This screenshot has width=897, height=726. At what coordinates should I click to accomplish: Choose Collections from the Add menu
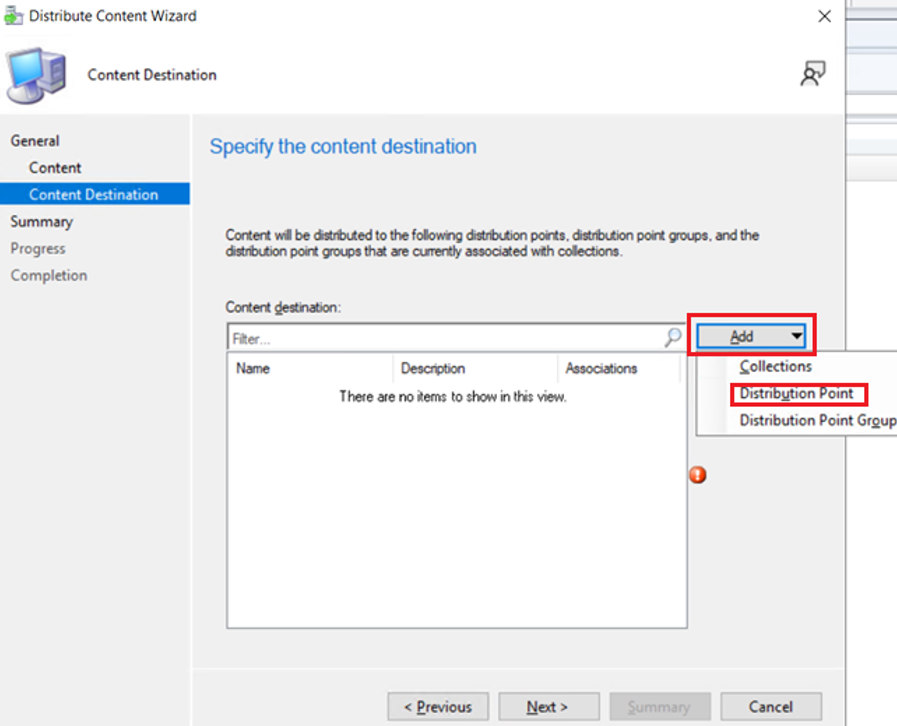pos(775,366)
